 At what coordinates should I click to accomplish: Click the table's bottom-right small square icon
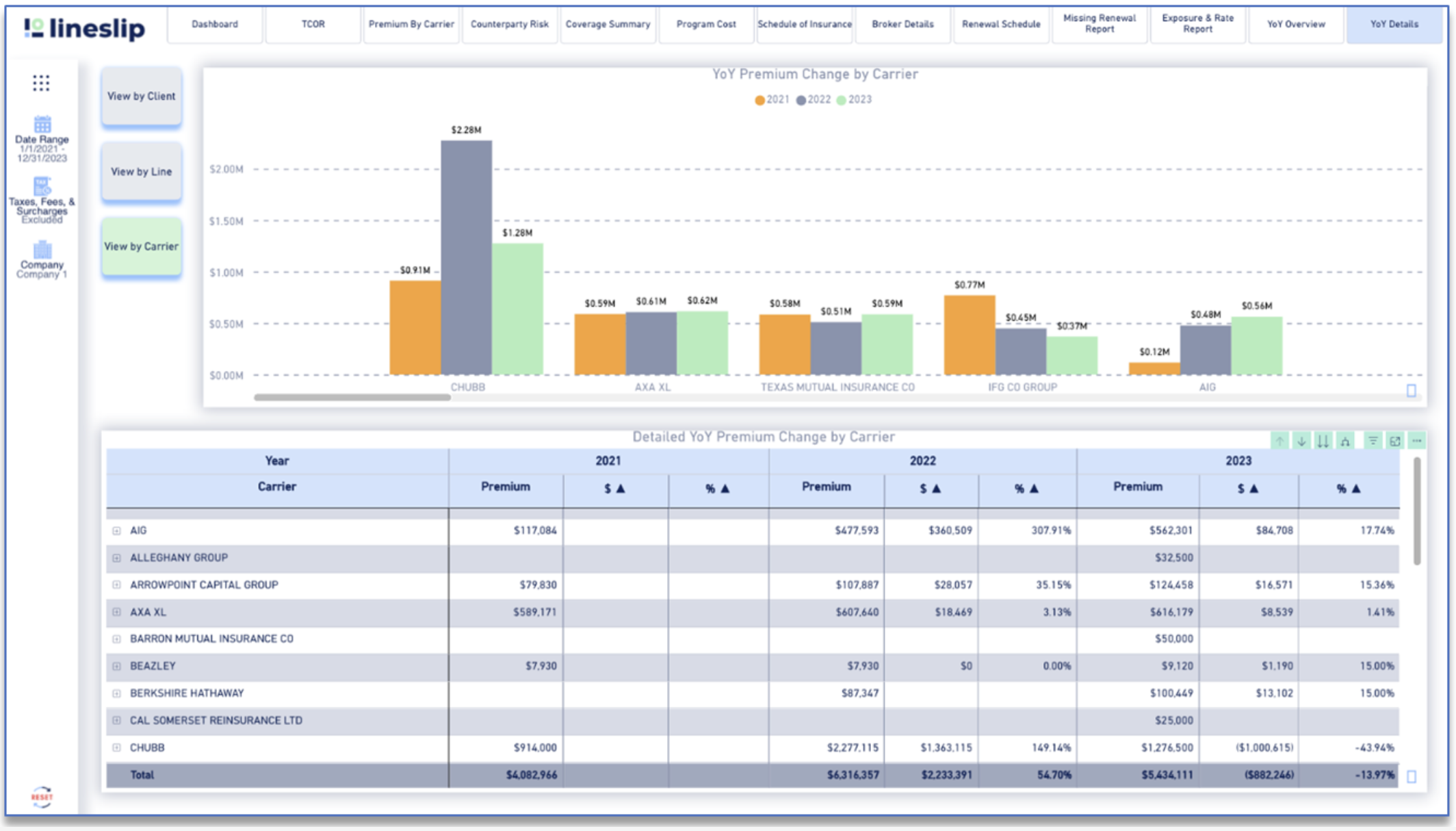tap(1411, 776)
